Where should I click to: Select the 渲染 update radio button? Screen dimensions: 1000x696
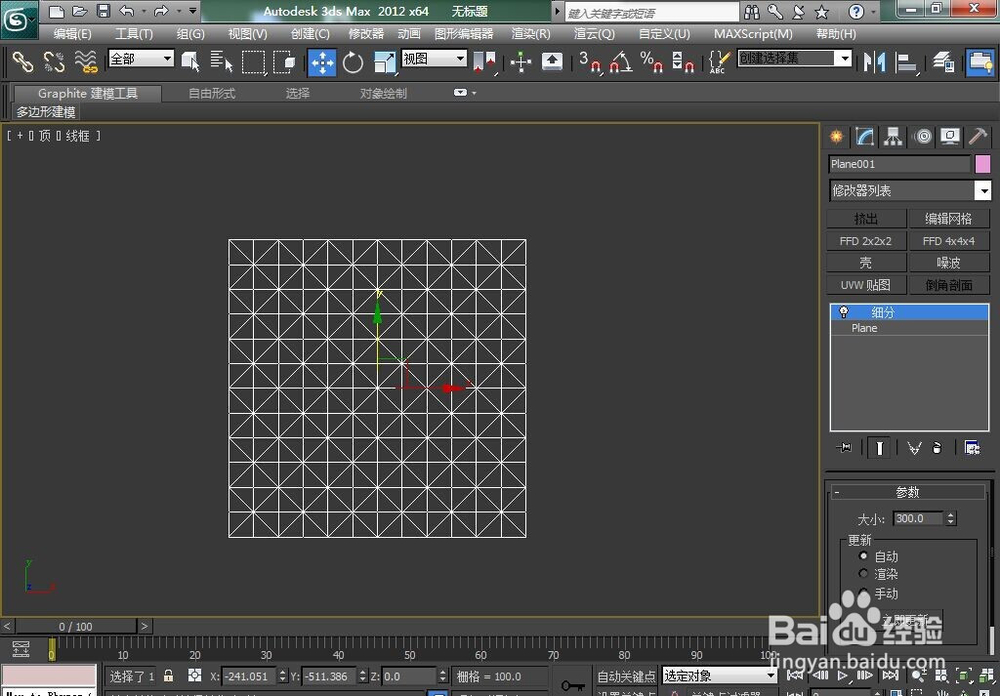864,574
